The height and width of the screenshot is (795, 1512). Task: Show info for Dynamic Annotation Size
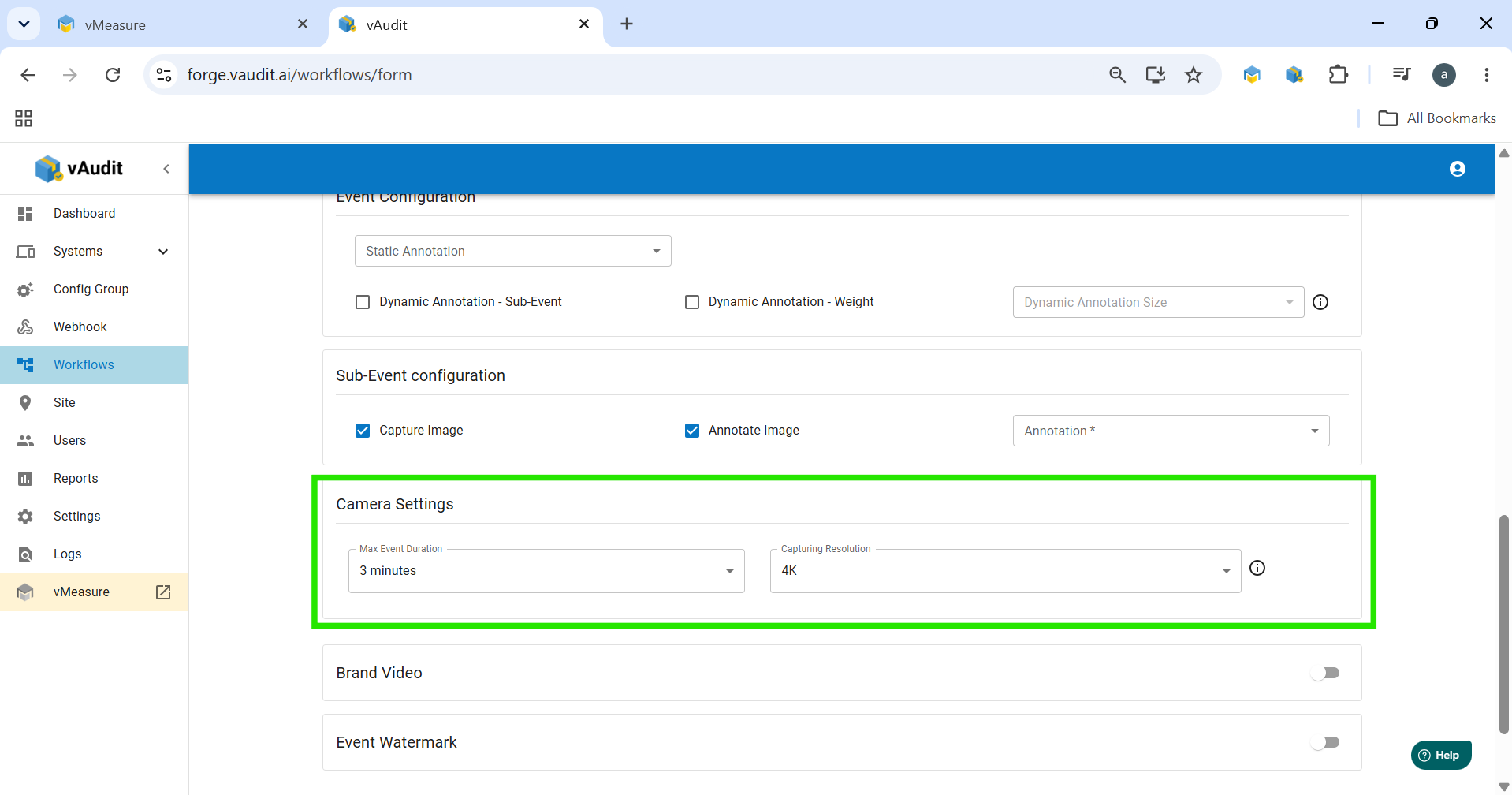click(x=1320, y=302)
